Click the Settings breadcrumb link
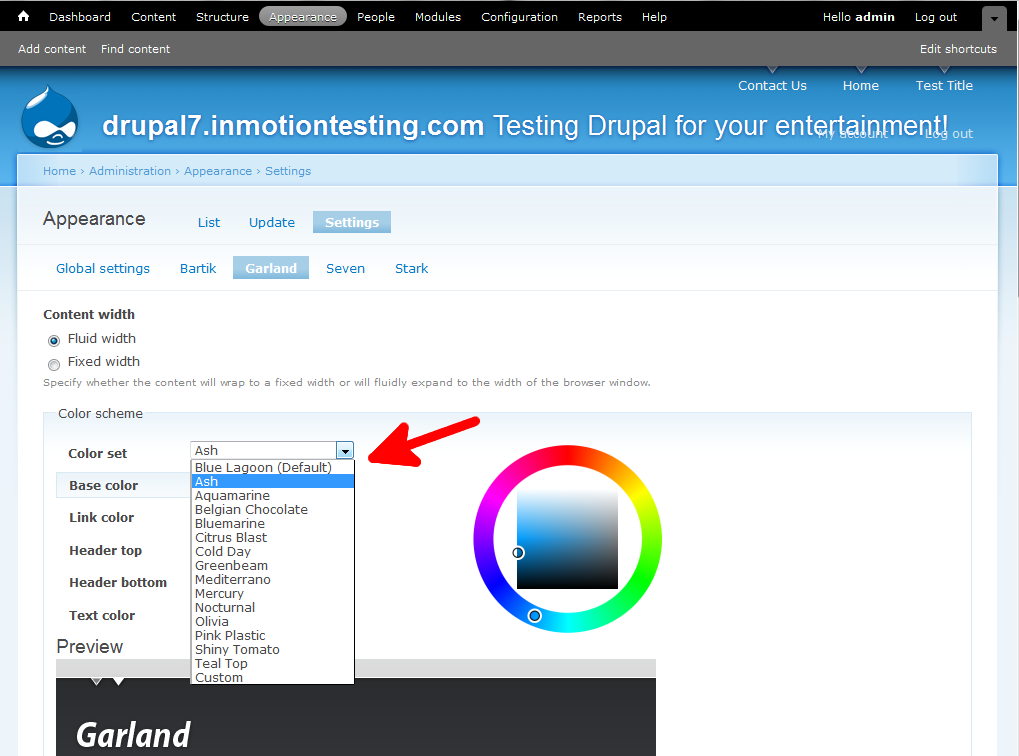 288,171
